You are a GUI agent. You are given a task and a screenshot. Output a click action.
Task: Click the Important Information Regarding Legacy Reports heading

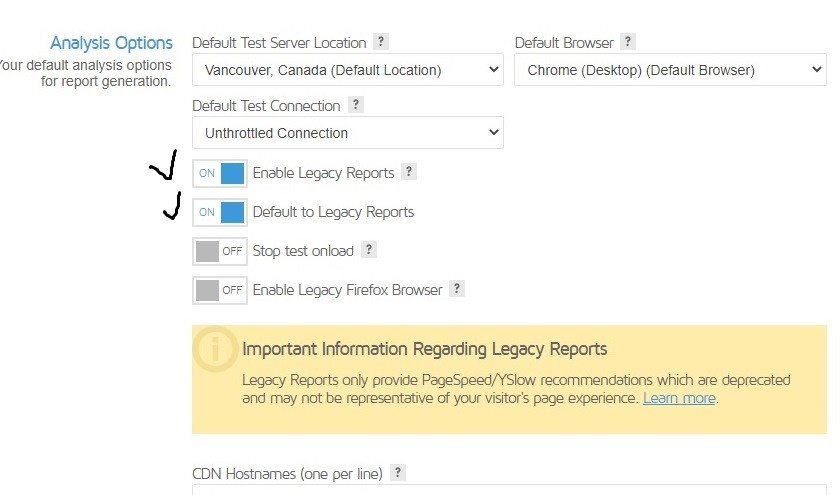[424, 349]
